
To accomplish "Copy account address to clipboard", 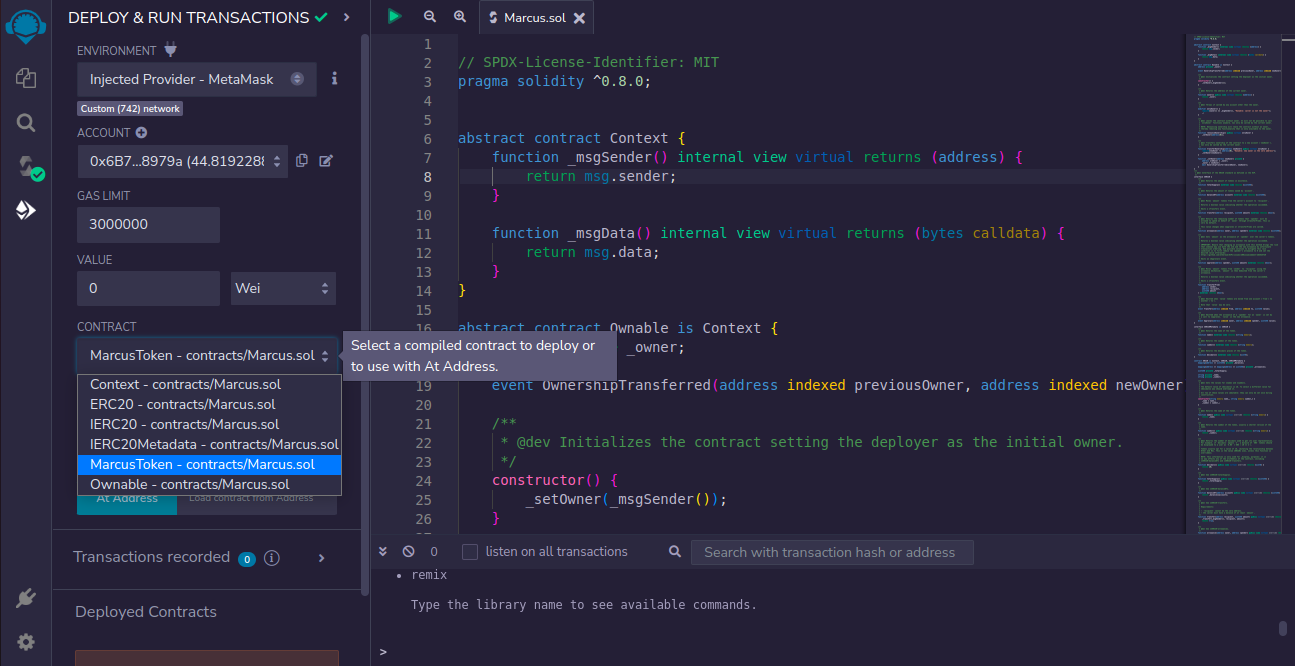I will pyautogui.click(x=302, y=161).
